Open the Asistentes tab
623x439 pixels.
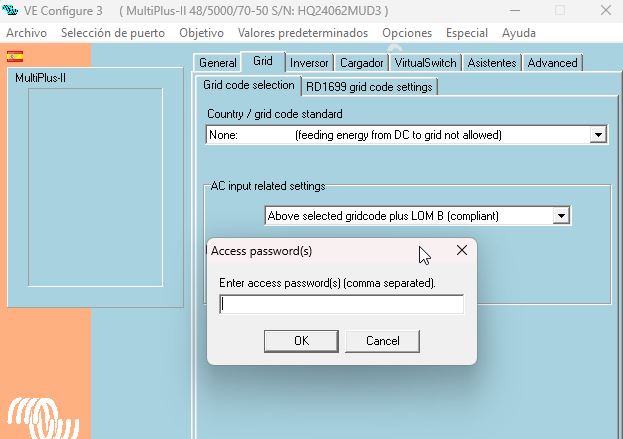click(492, 63)
